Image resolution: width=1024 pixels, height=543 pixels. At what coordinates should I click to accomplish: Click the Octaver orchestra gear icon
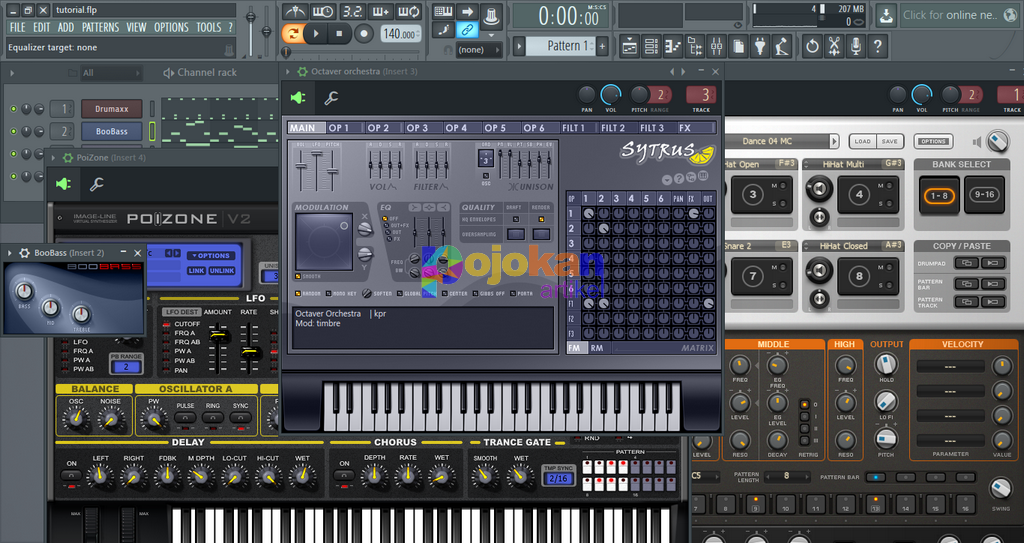coord(302,71)
